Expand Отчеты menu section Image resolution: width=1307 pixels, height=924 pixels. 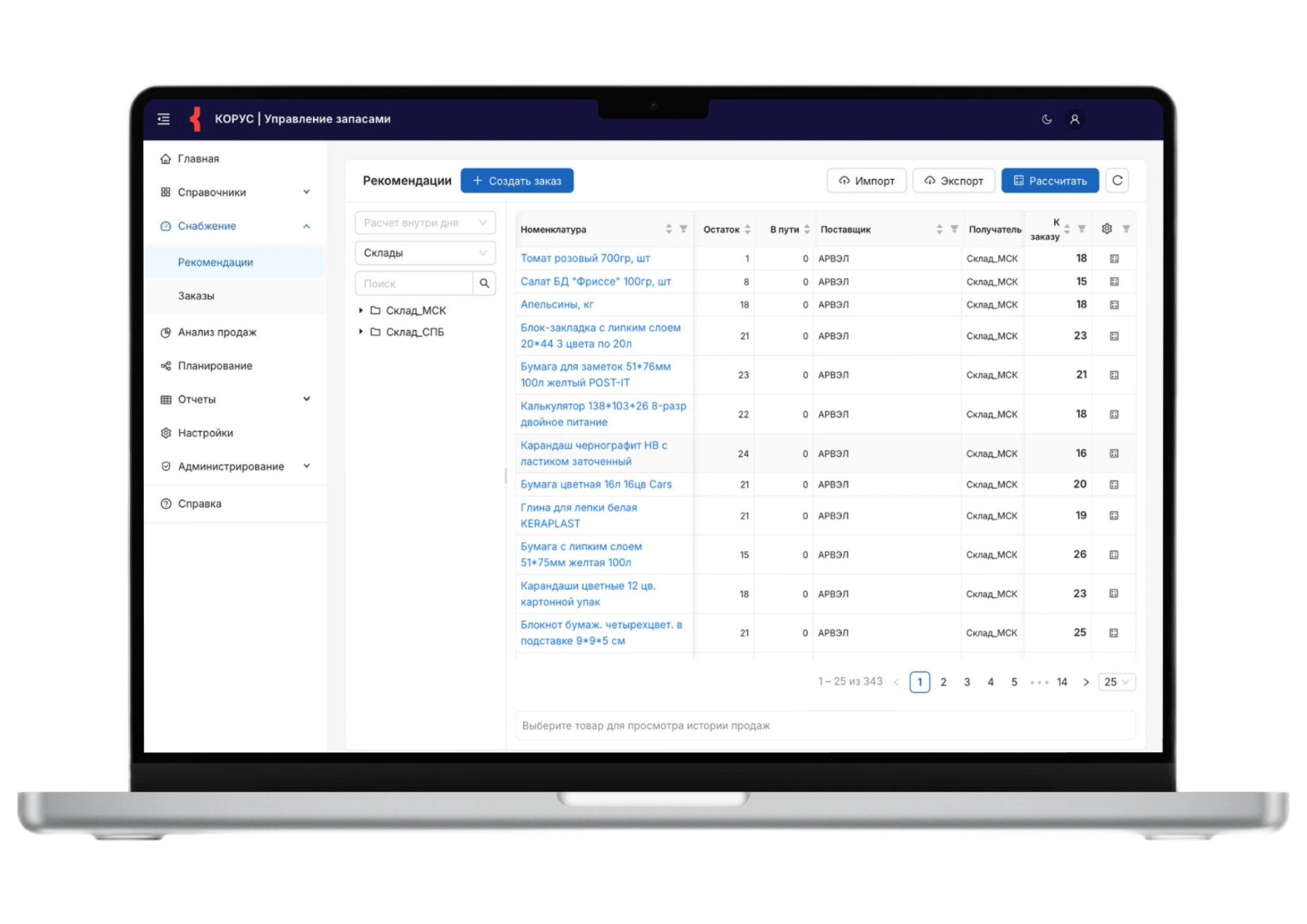point(235,399)
